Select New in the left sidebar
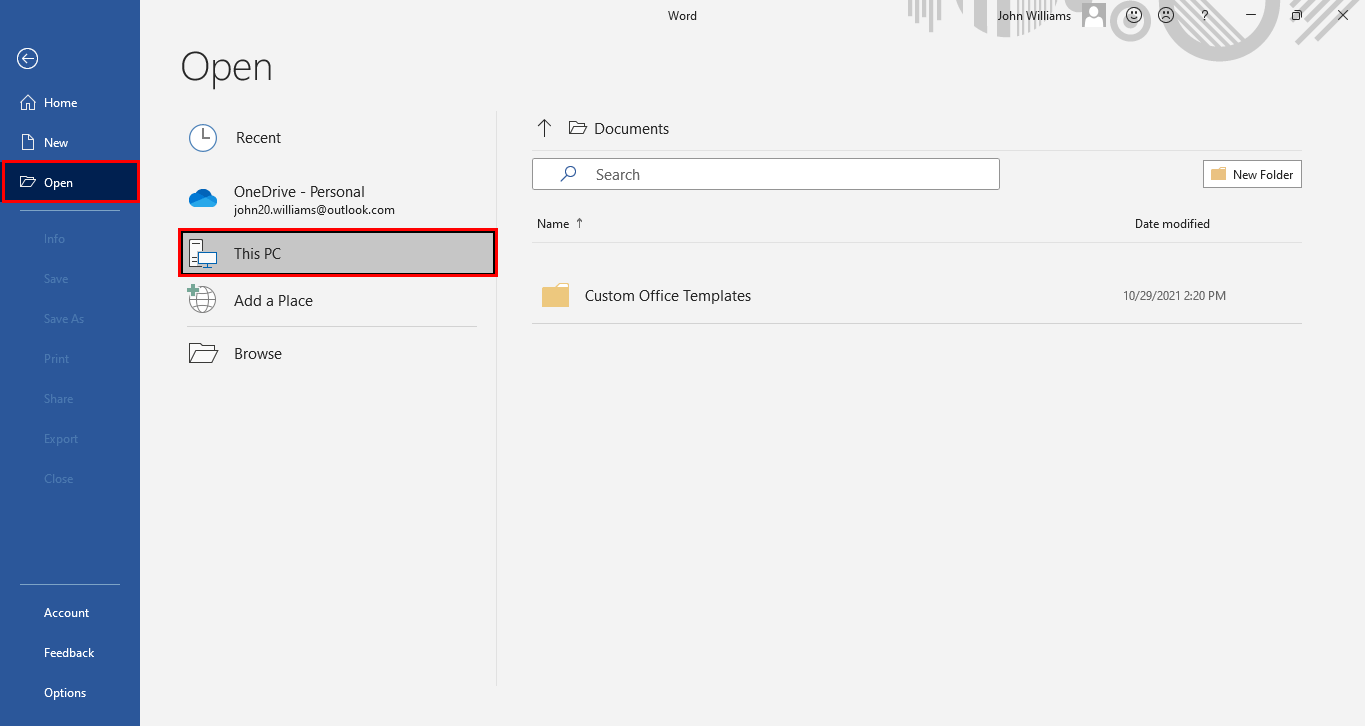1365x726 pixels. [x=70, y=143]
